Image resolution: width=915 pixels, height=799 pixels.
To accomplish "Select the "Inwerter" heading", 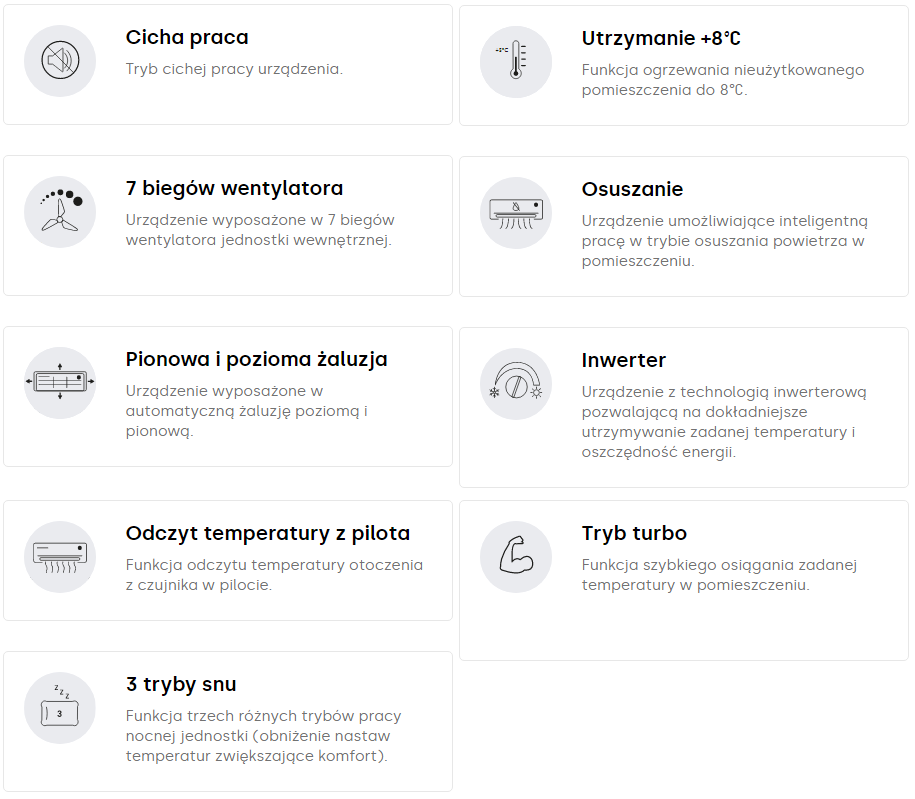I will pyautogui.click(x=623, y=360).
